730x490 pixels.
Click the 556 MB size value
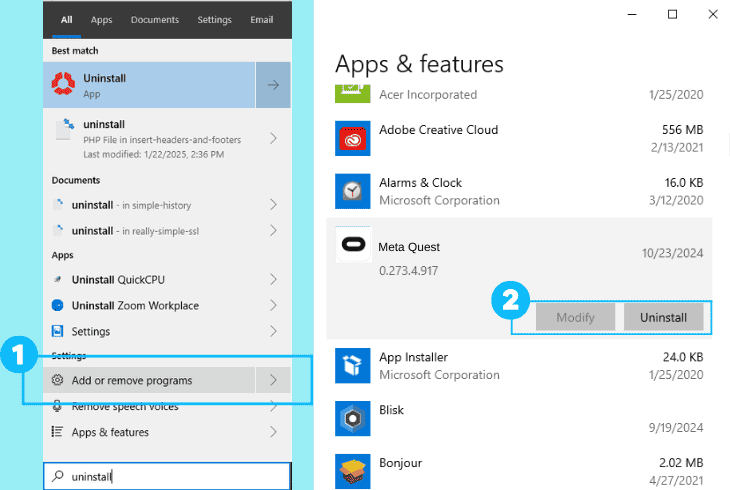[x=683, y=129]
